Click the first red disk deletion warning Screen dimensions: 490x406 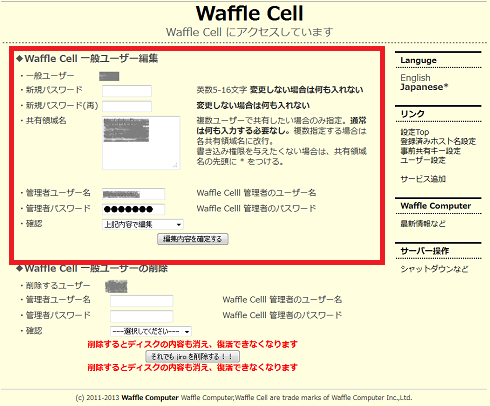click(193, 344)
